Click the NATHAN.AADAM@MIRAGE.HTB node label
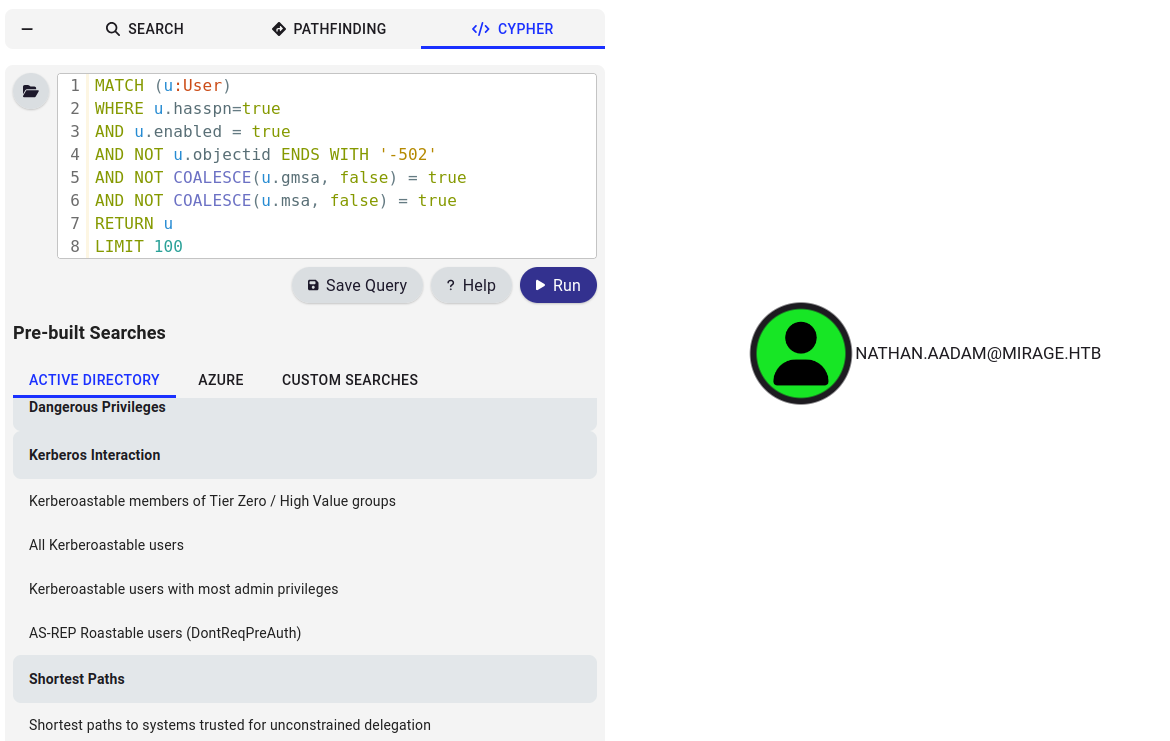This screenshot has height=741, width=1170. pos(977,353)
